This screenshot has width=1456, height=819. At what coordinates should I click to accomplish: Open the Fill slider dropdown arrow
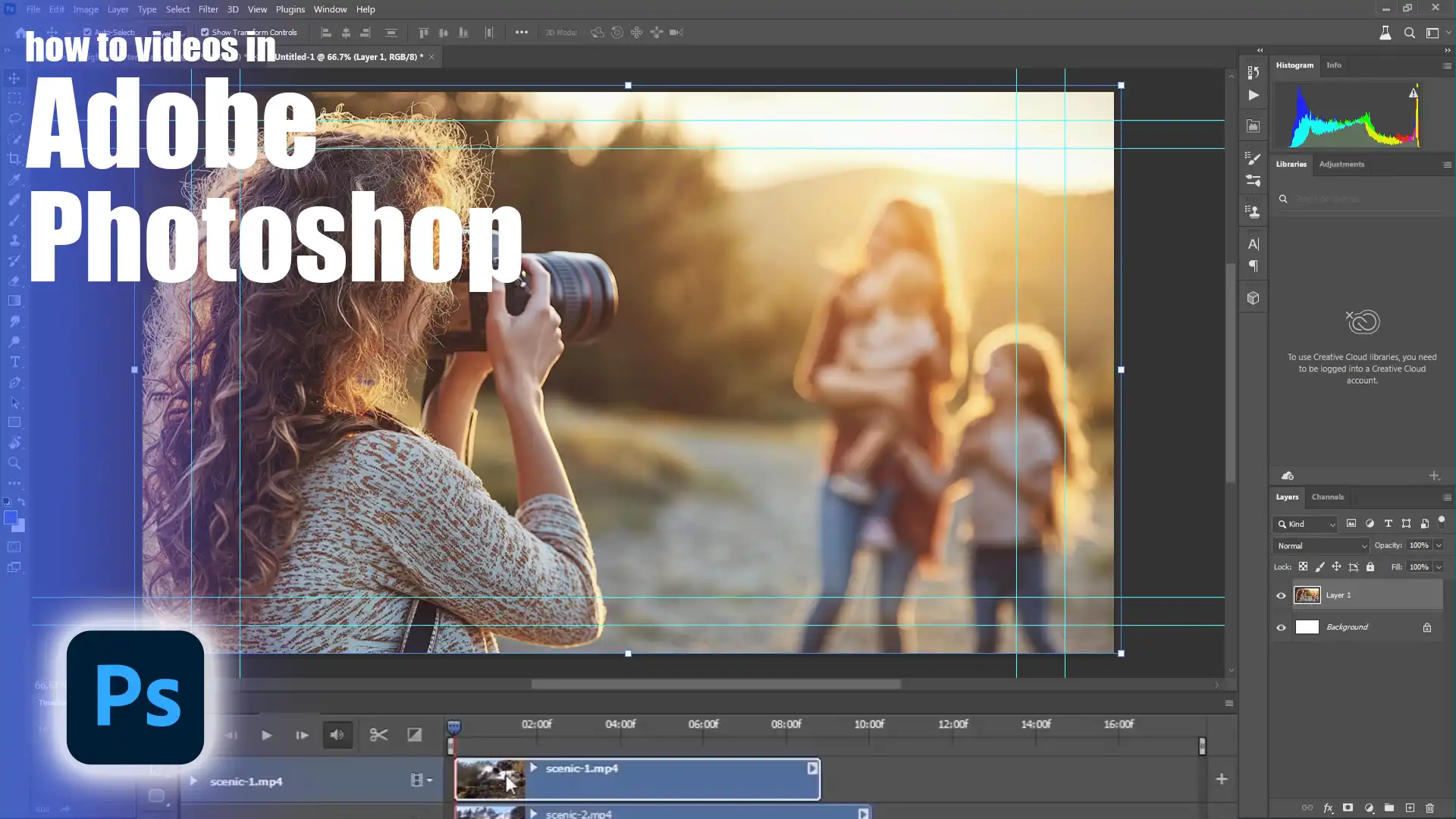pos(1439,566)
